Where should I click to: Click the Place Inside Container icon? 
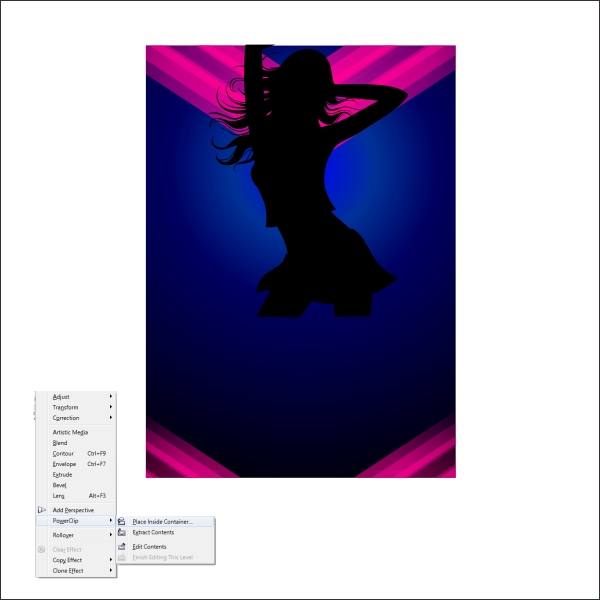point(122,522)
